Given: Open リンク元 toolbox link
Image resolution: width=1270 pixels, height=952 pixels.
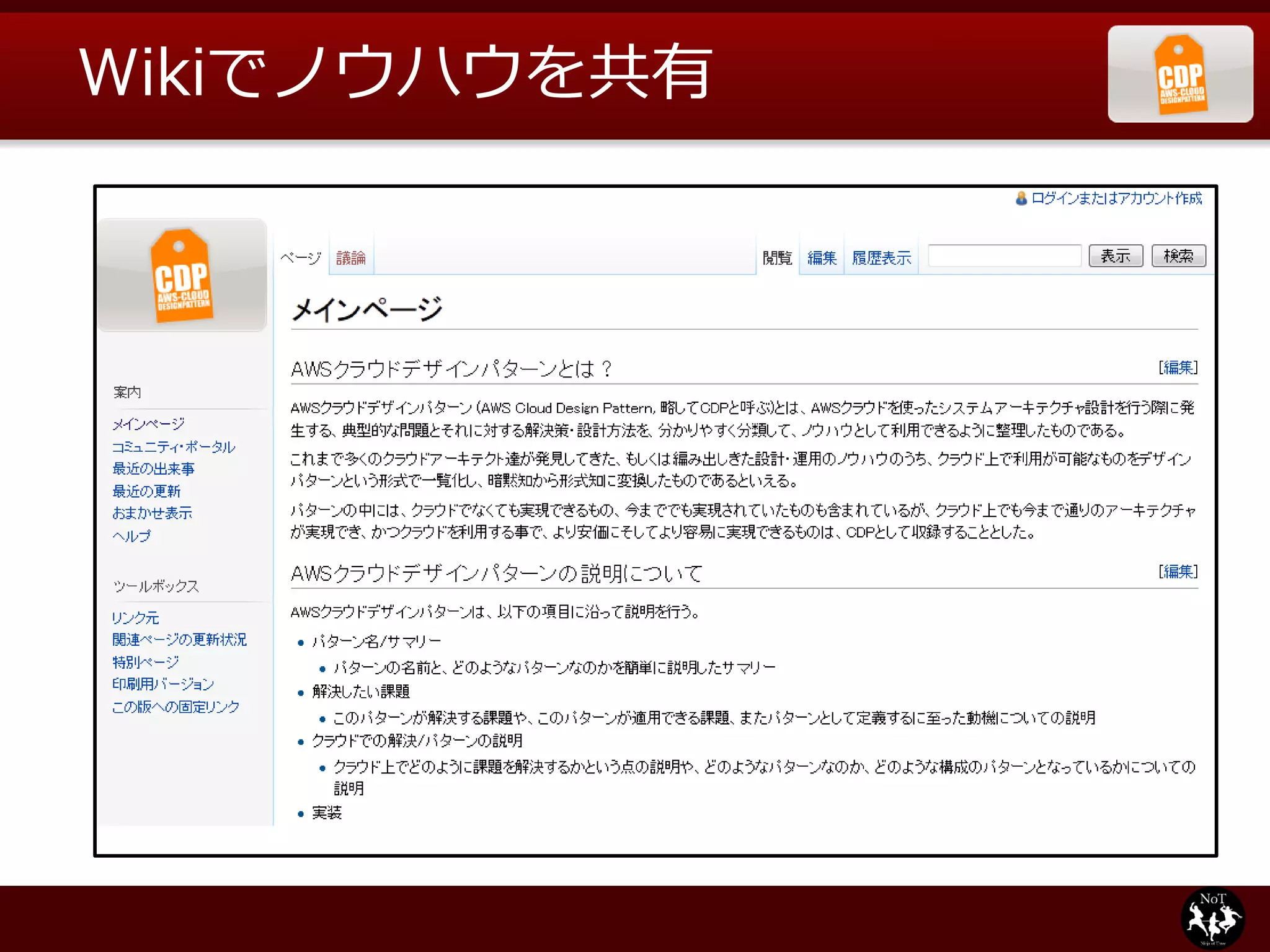Looking at the screenshot, I should (135, 617).
